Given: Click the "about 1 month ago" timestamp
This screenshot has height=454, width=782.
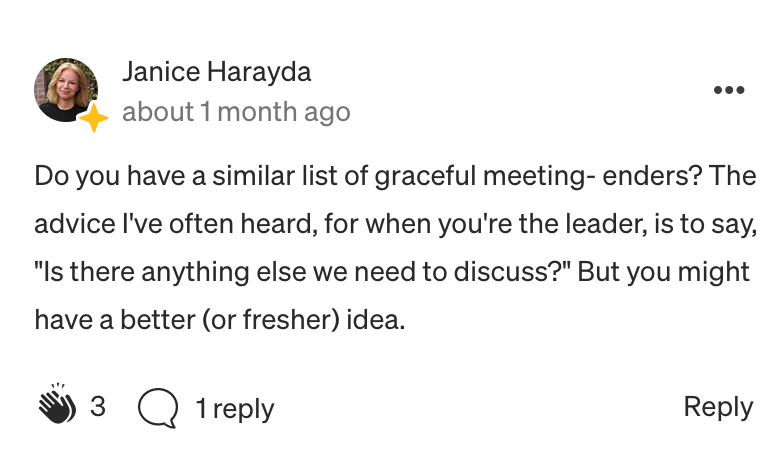Looking at the screenshot, I should tap(236, 112).
